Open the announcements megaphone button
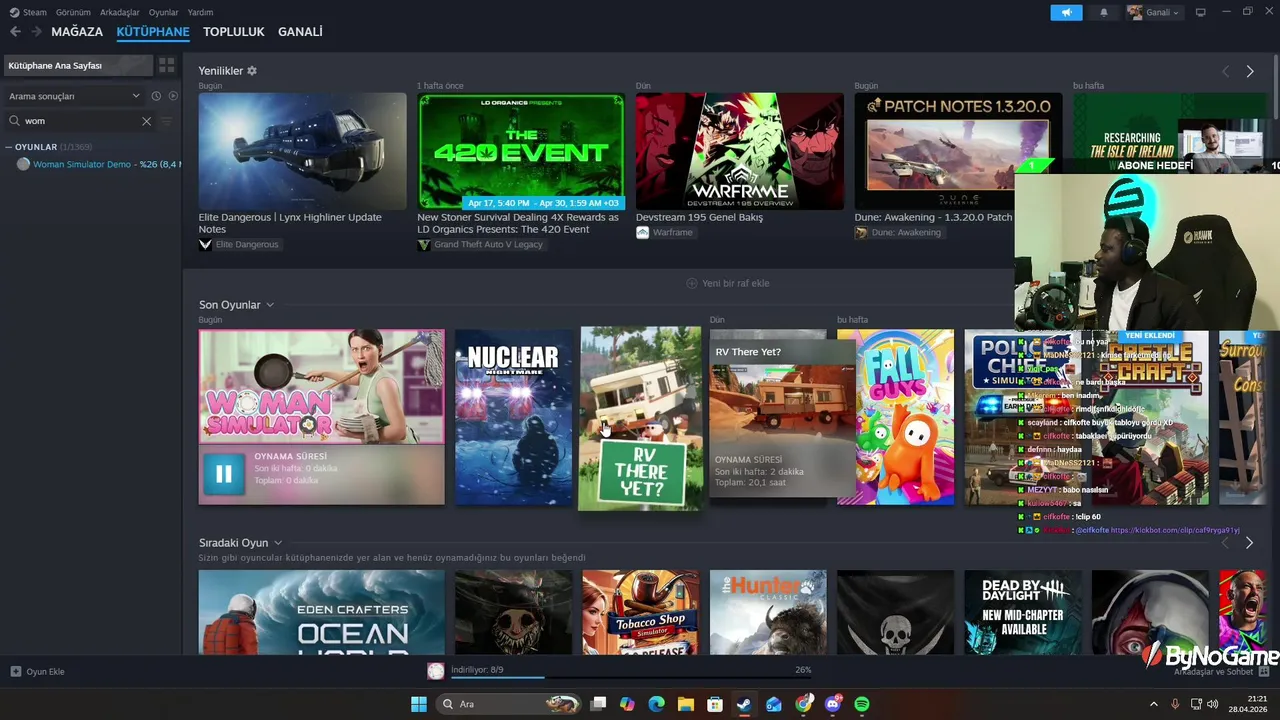1280x720 pixels. pyautogui.click(x=1066, y=12)
